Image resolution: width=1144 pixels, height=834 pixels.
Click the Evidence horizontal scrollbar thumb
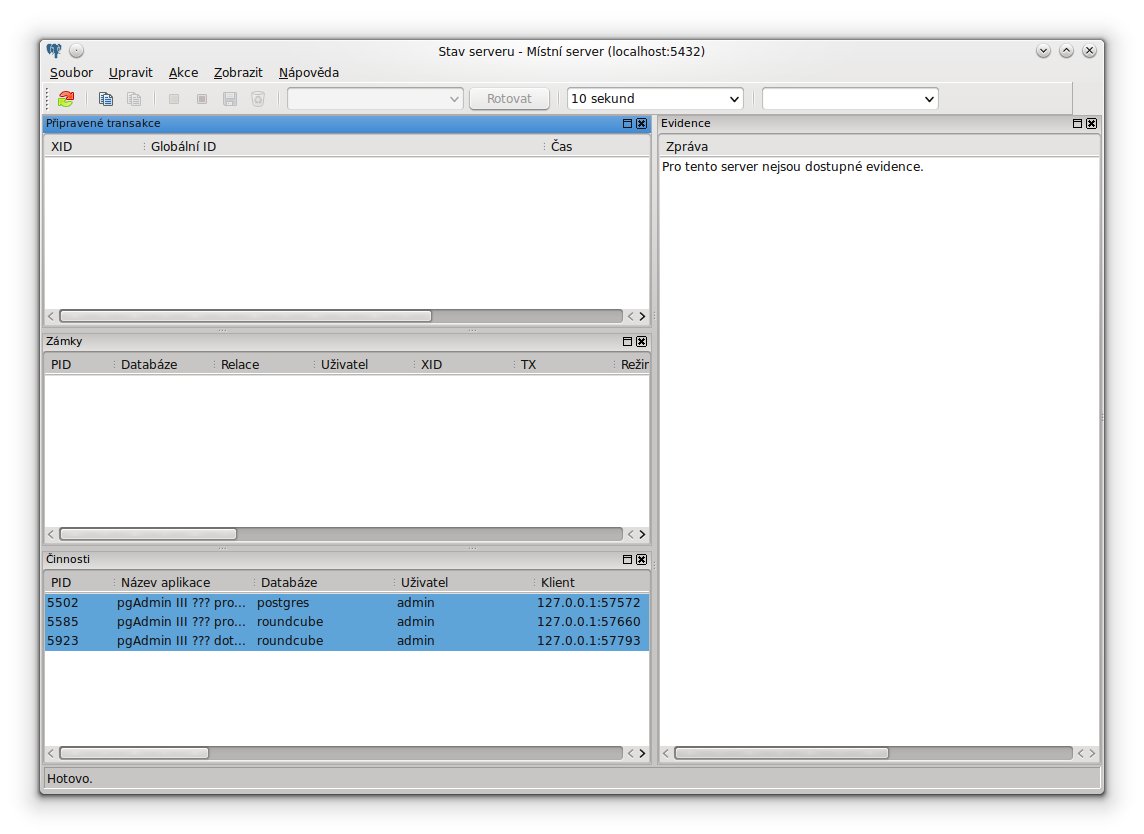tap(781, 752)
